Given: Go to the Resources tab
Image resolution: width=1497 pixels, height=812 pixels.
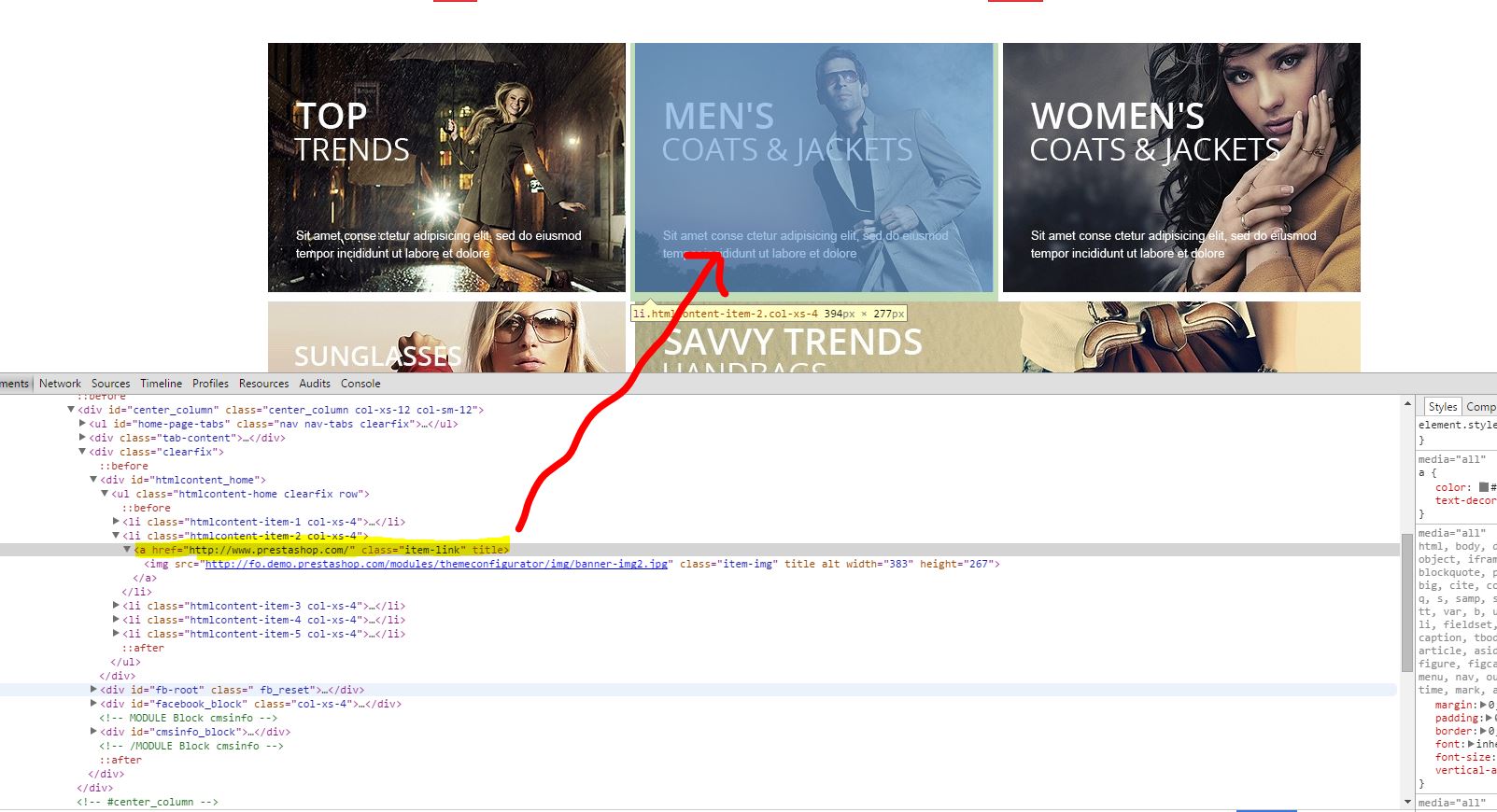Looking at the screenshot, I should tap(263, 384).
